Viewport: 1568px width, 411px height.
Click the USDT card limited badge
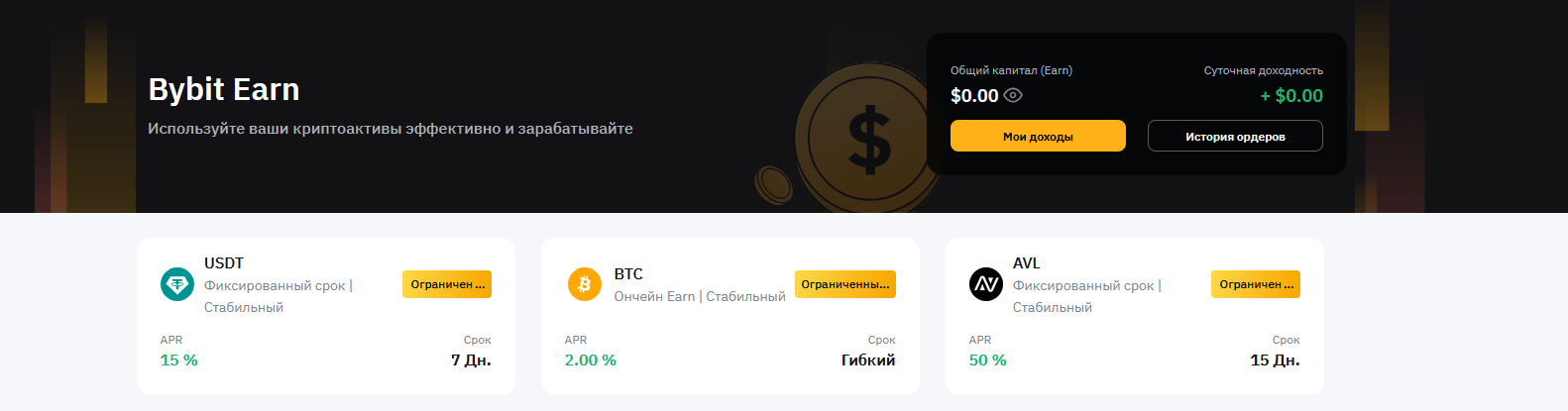click(447, 284)
